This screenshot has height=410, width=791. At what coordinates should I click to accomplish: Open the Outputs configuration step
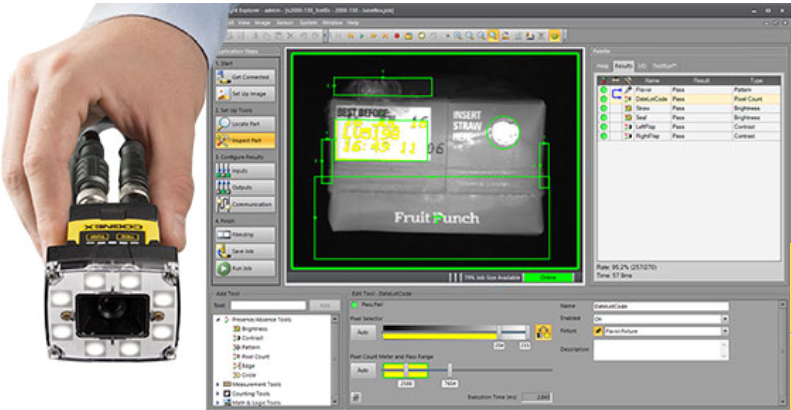[246, 187]
